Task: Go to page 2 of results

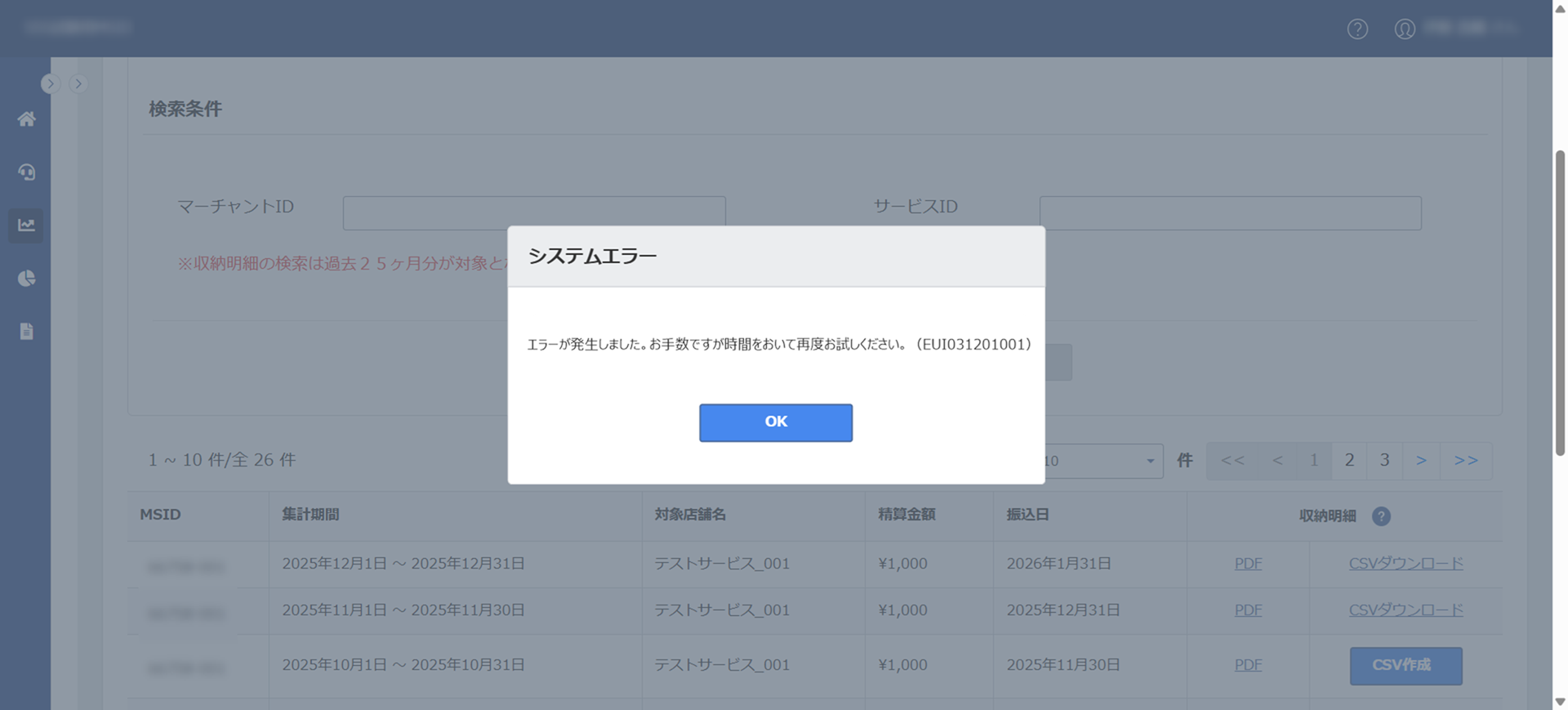Action: point(1349,461)
